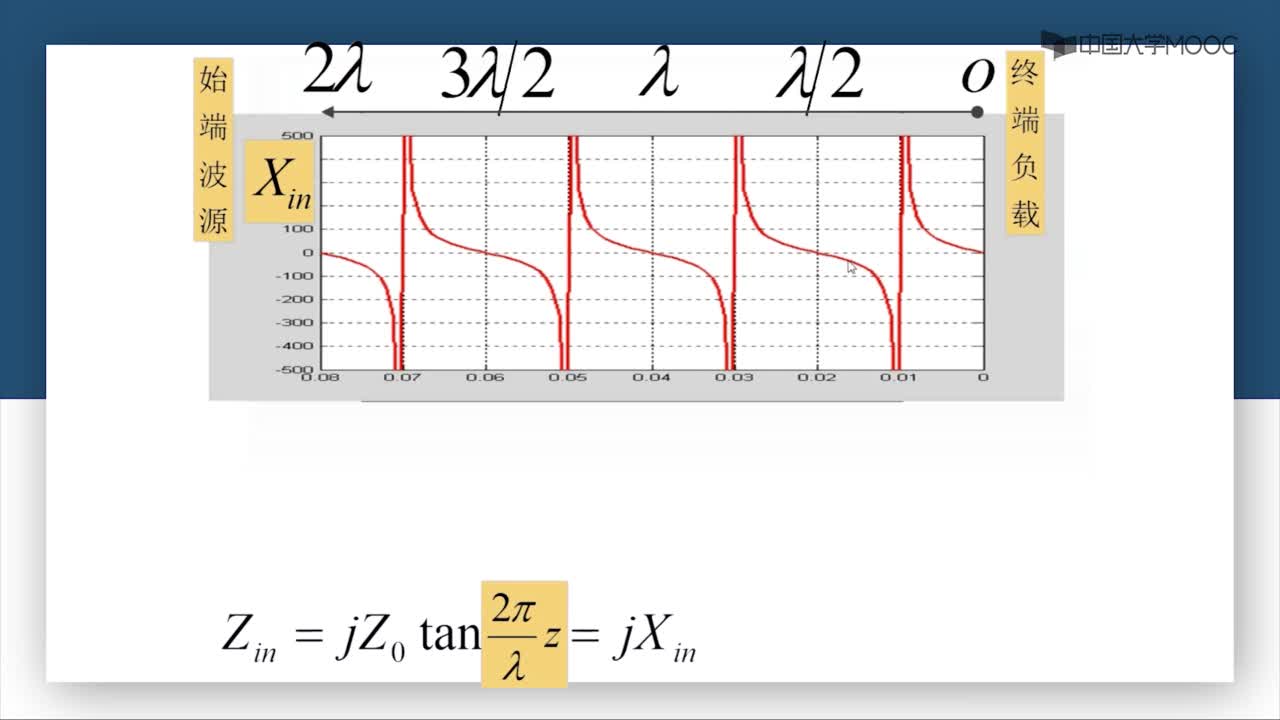Click the jX_in term ending the formula

pos(654,639)
